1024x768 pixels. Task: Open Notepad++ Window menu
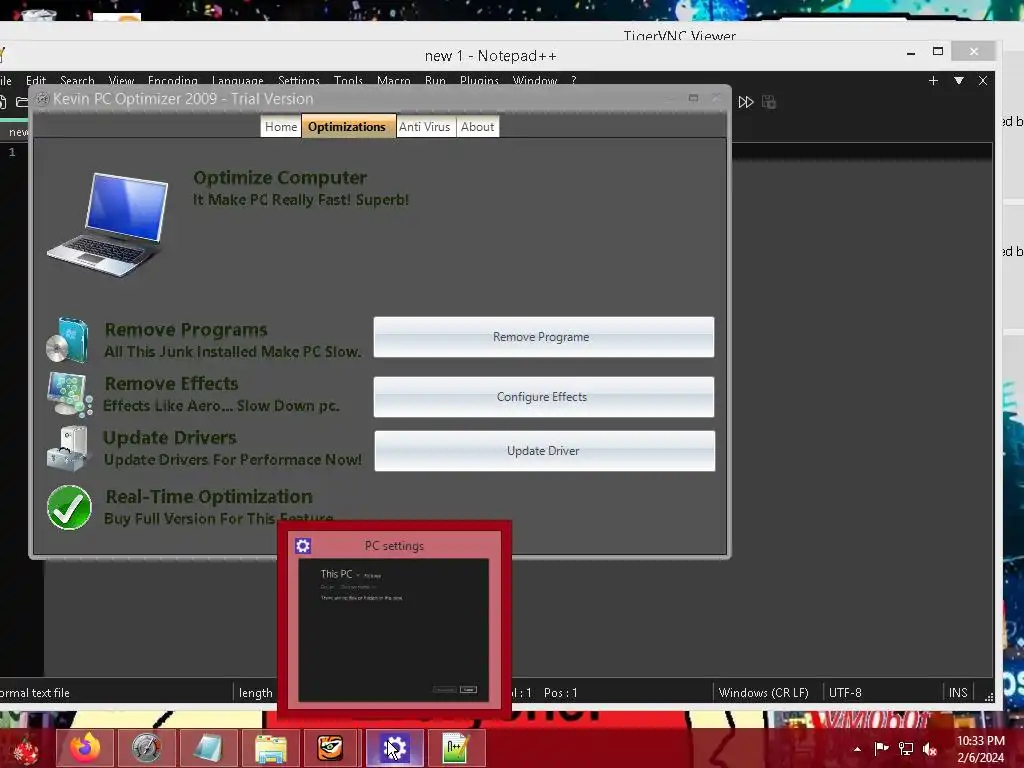tap(535, 80)
